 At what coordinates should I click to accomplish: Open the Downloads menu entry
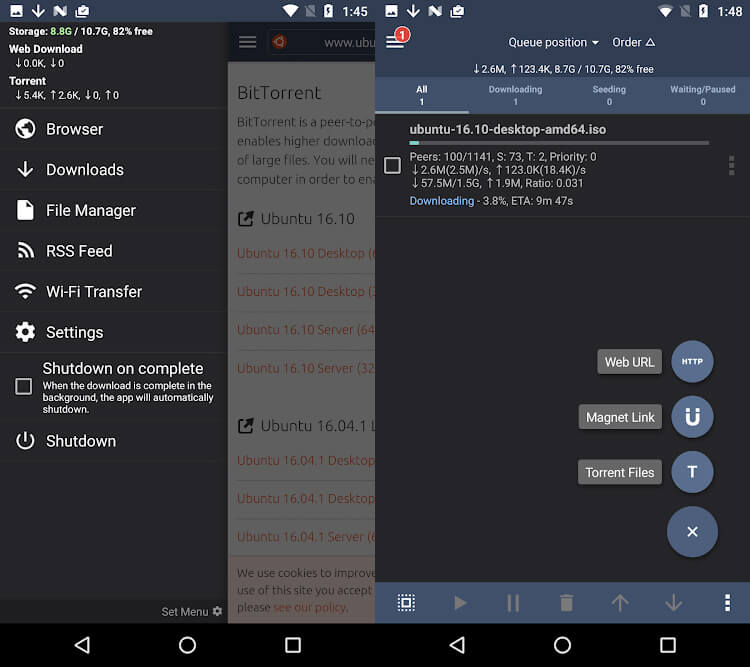[113, 169]
